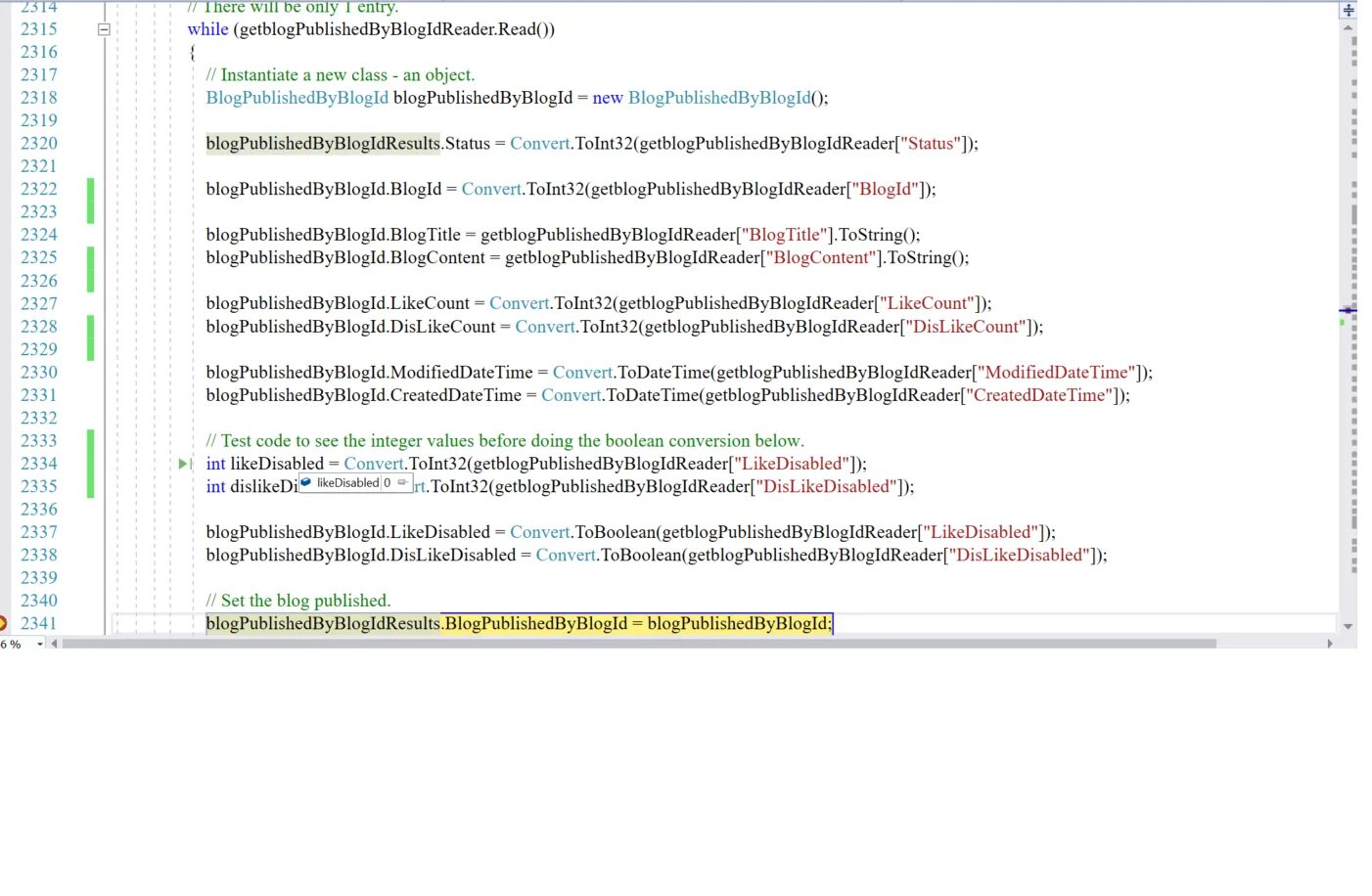This screenshot has width=1372, height=896.
Task: Click line number 2331
Action: pyautogui.click(x=39, y=395)
